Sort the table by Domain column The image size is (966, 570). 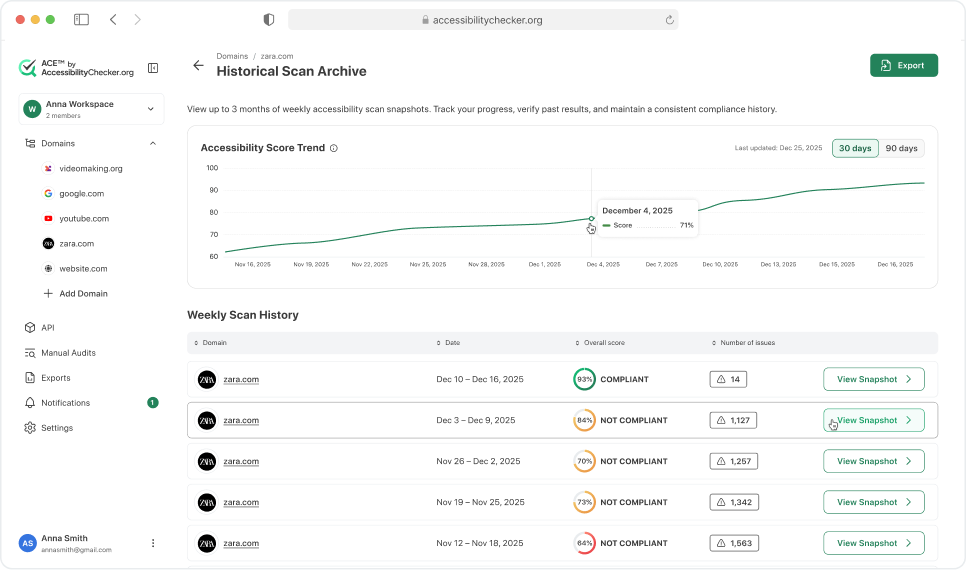point(210,343)
